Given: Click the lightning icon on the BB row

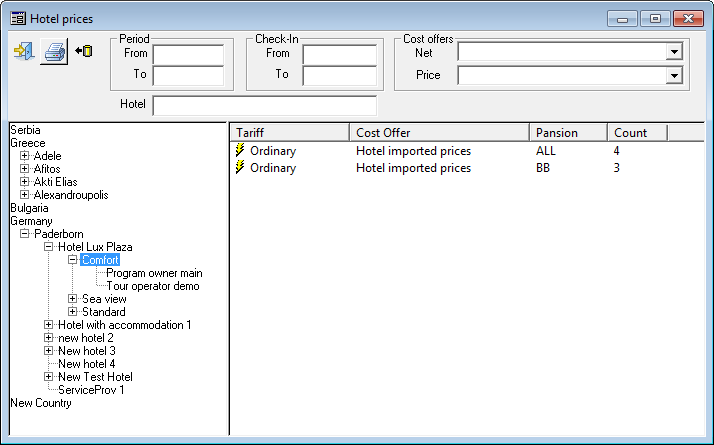Looking at the screenshot, I should tap(240, 168).
